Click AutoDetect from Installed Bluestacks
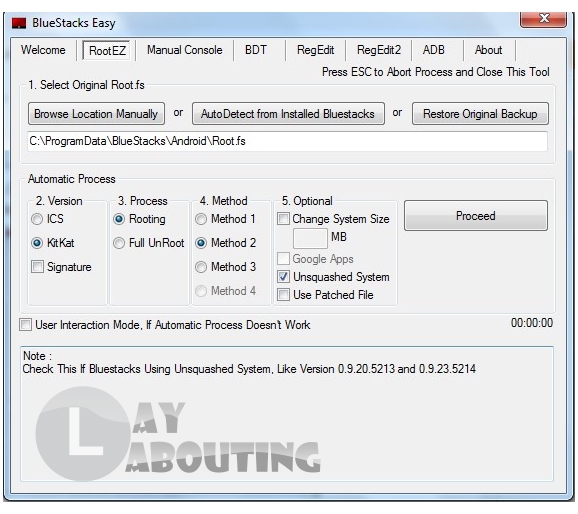Image resolution: width=578 pixels, height=514 pixels. pyautogui.click(x=288, y=114)
